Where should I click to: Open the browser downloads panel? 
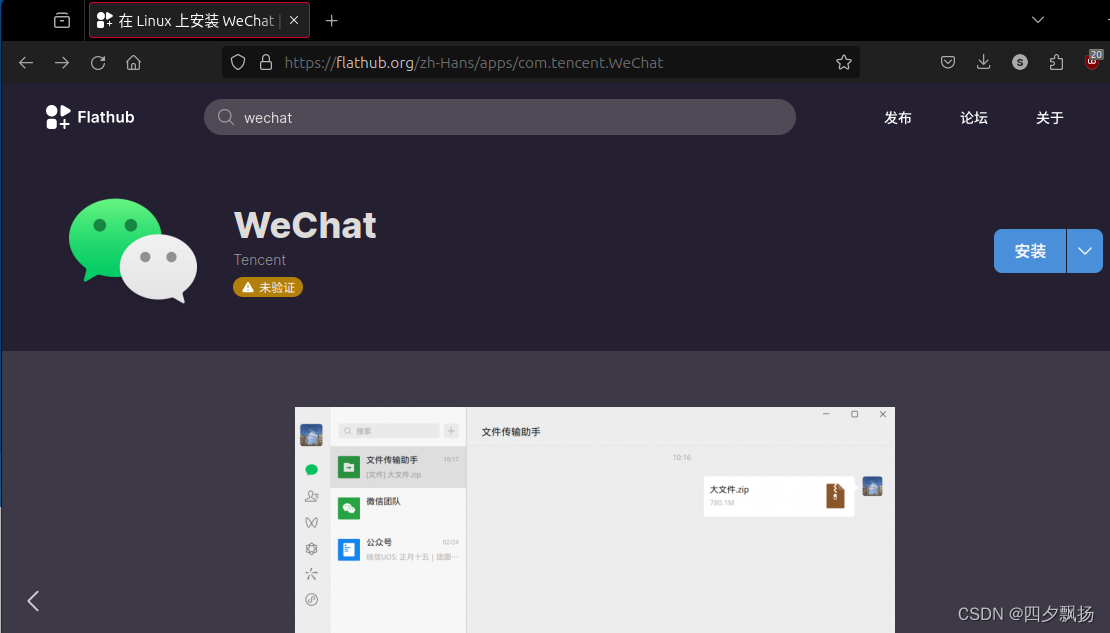[983, 62]
